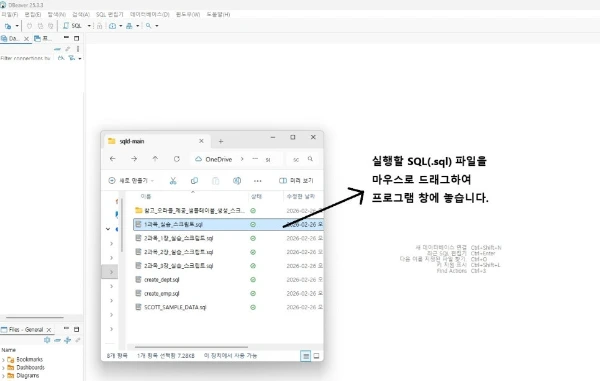
Task: Collapse all in the Files panel
Action: (57, 340)
